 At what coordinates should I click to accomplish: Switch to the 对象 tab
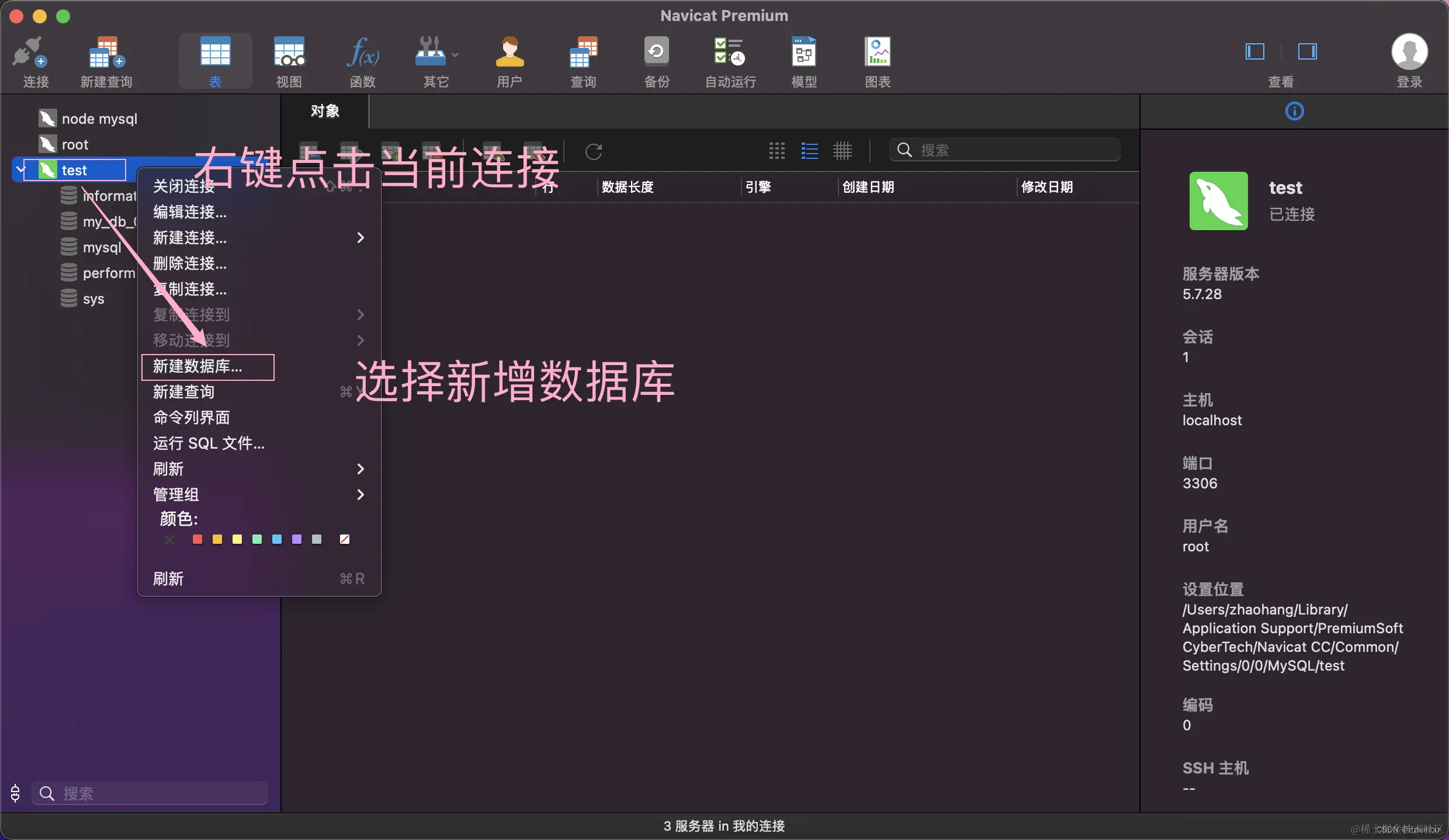[325, 111]
